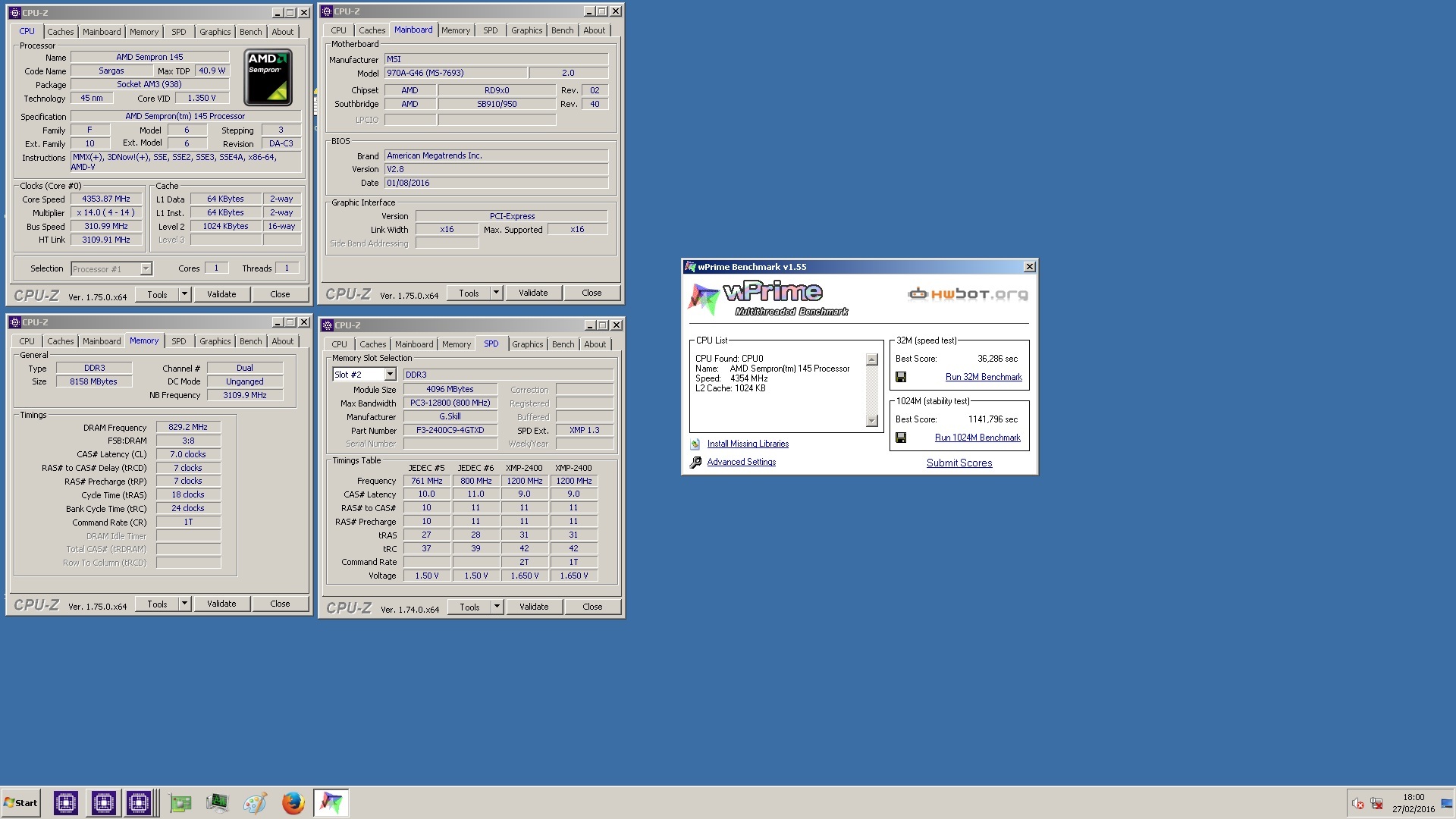The image size is (1456, 819).
Task: Click the Core Speed value 4353.87 MHz
Action: pyautogui.click(x=106, y=199)
